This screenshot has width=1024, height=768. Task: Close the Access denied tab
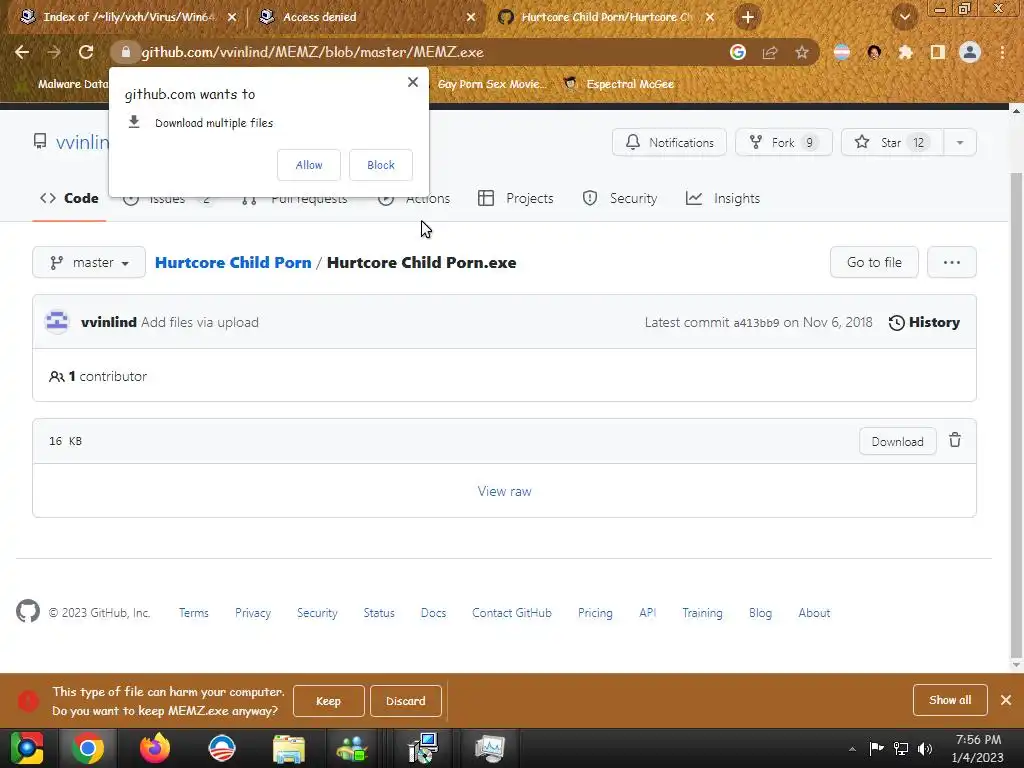coord(471,17)
